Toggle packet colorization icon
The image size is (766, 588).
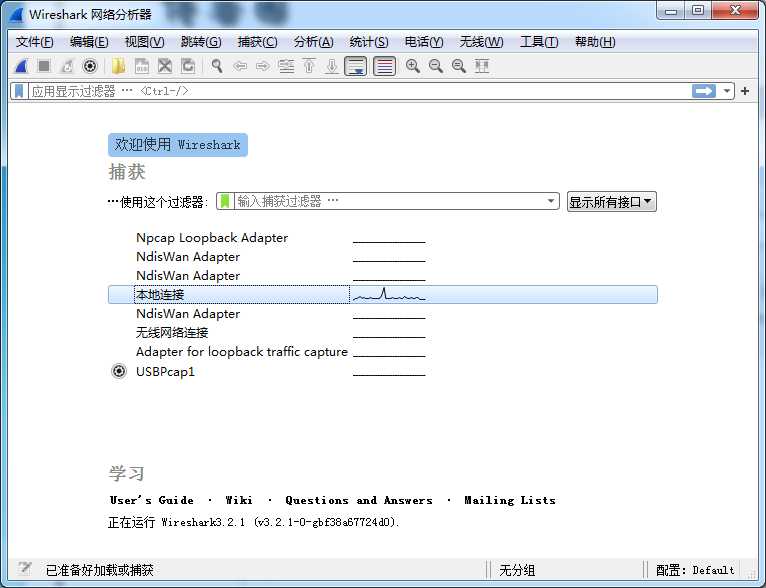384,66
